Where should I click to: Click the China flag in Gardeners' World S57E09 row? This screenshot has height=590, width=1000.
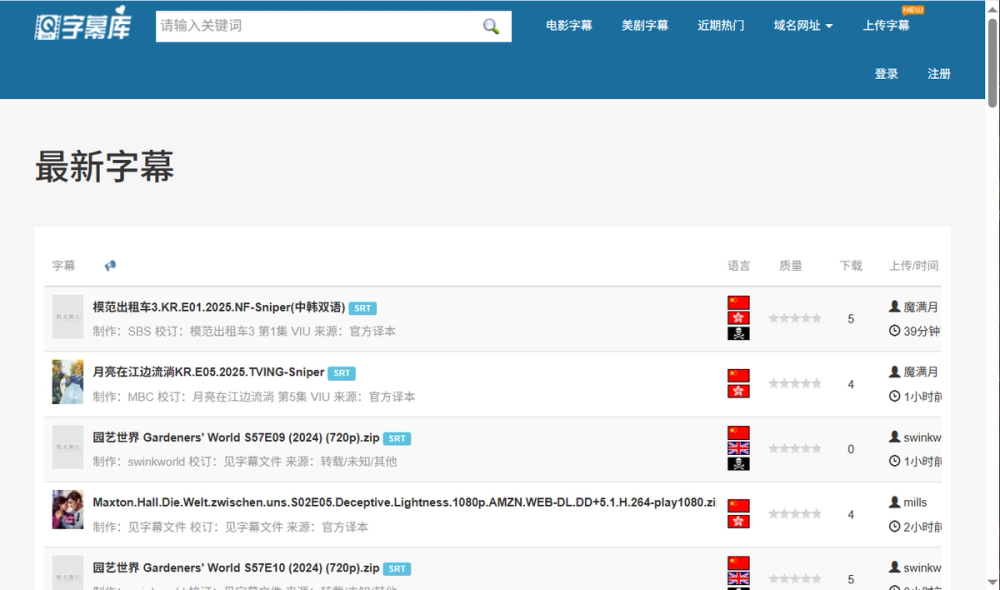point(739,432)
